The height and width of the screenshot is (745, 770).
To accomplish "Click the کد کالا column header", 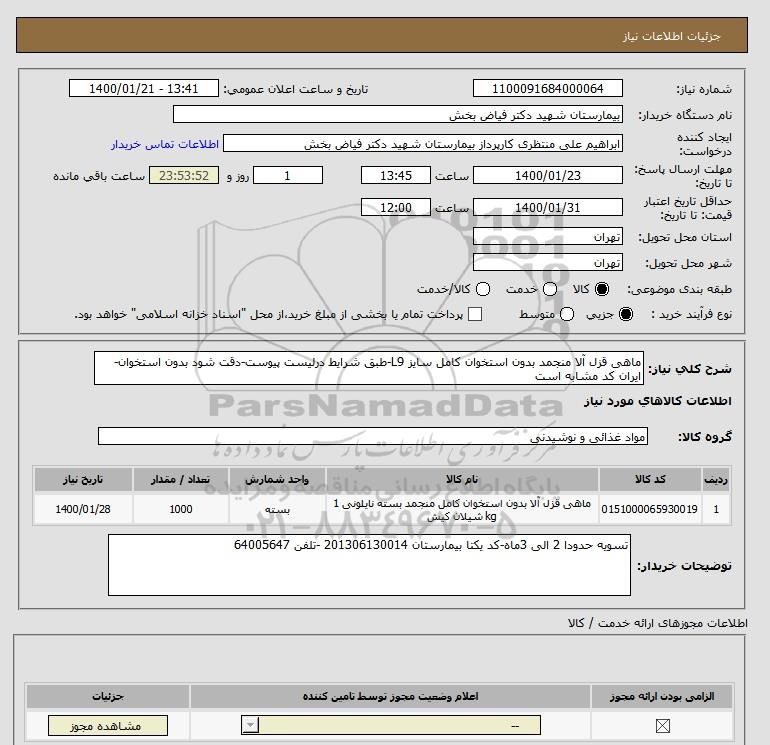I will click(x=650, y=479).
